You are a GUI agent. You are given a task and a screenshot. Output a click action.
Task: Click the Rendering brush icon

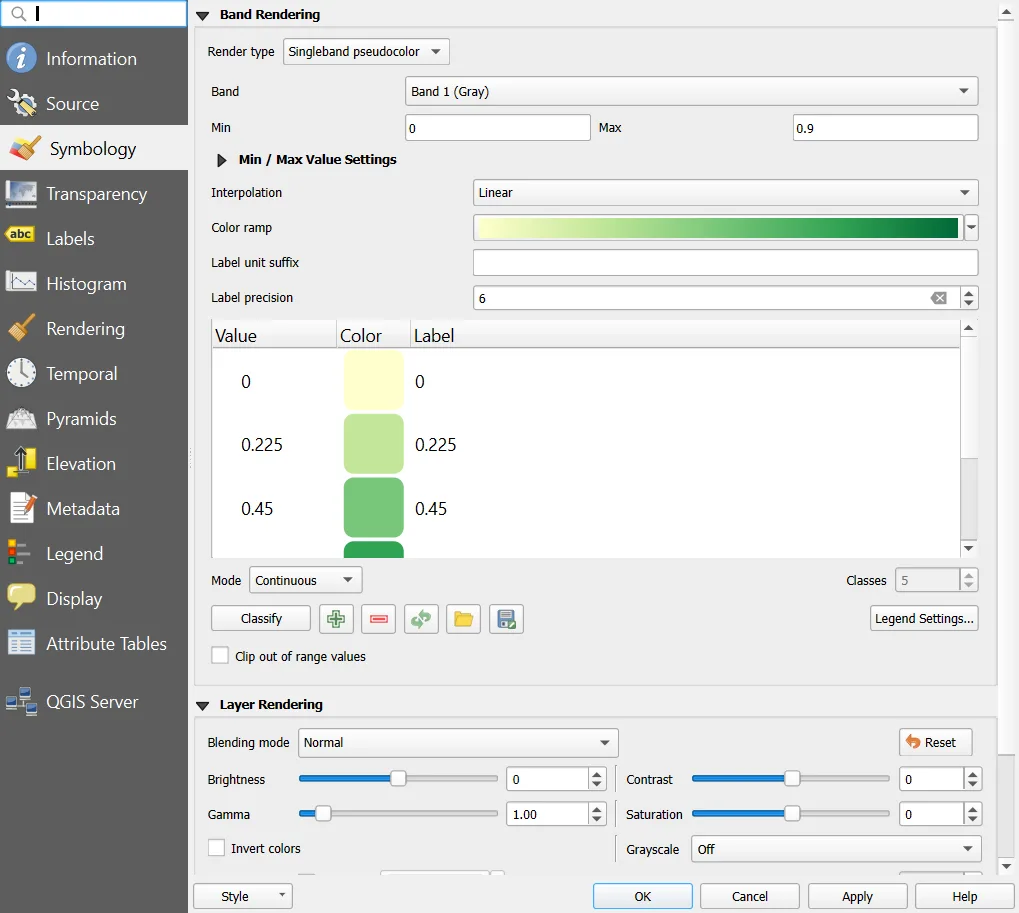(21, 328)
